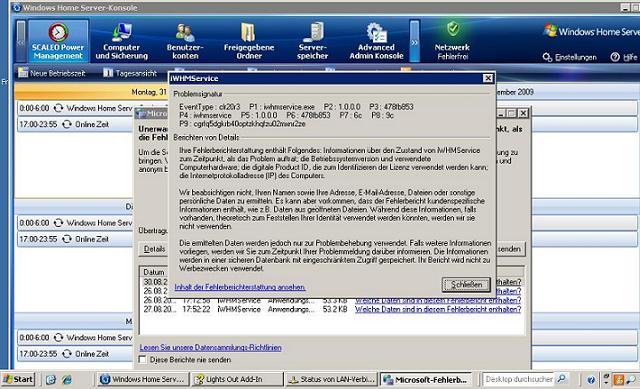640x389 pixels.
Task: Click Desktop durchsuchen search field
Action: pos(518,379)
